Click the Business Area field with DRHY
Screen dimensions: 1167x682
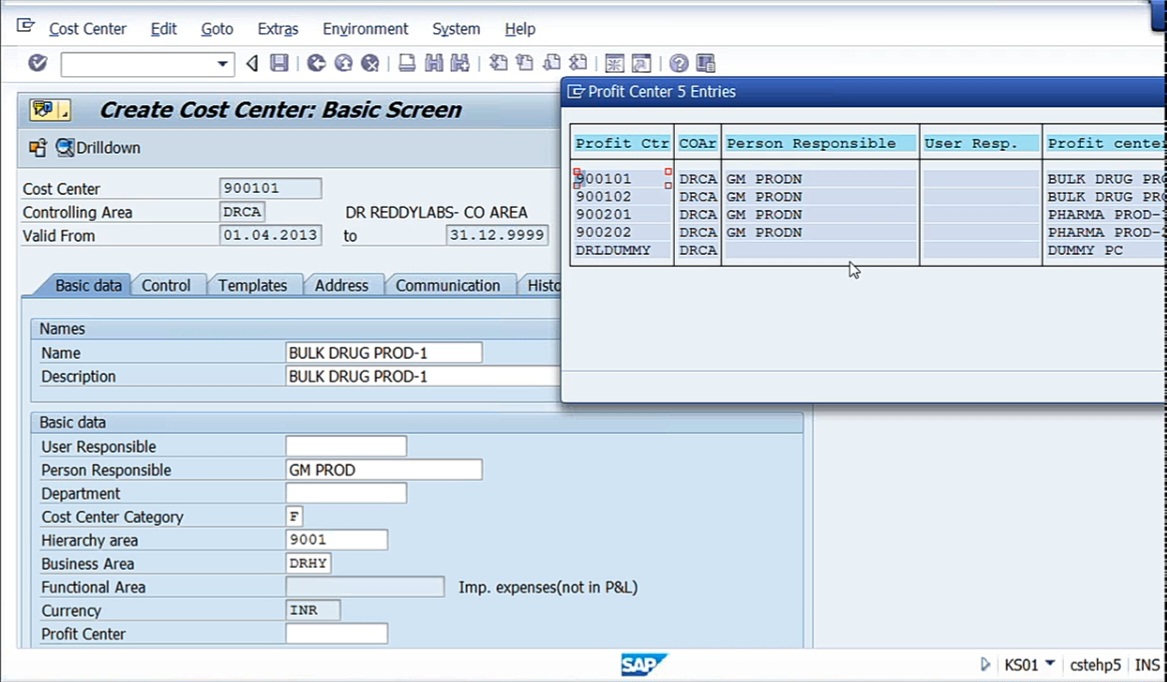pos(308,563)
